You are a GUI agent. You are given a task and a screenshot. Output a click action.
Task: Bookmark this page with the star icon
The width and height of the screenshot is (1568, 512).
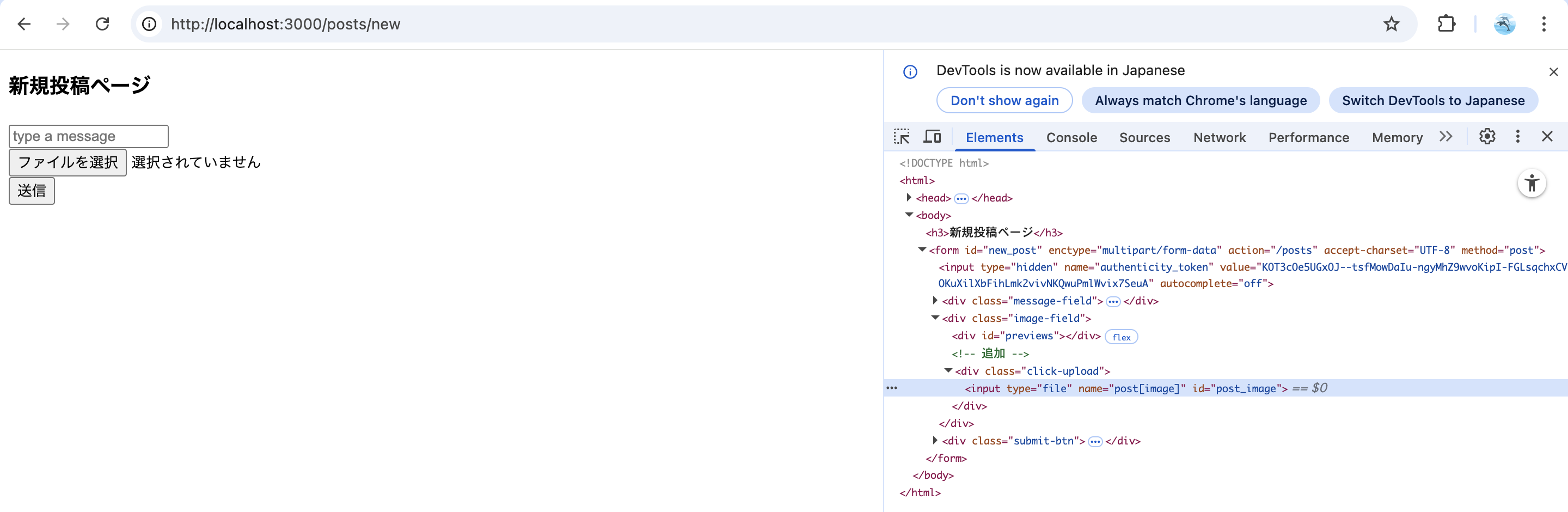click(1391, 25)
